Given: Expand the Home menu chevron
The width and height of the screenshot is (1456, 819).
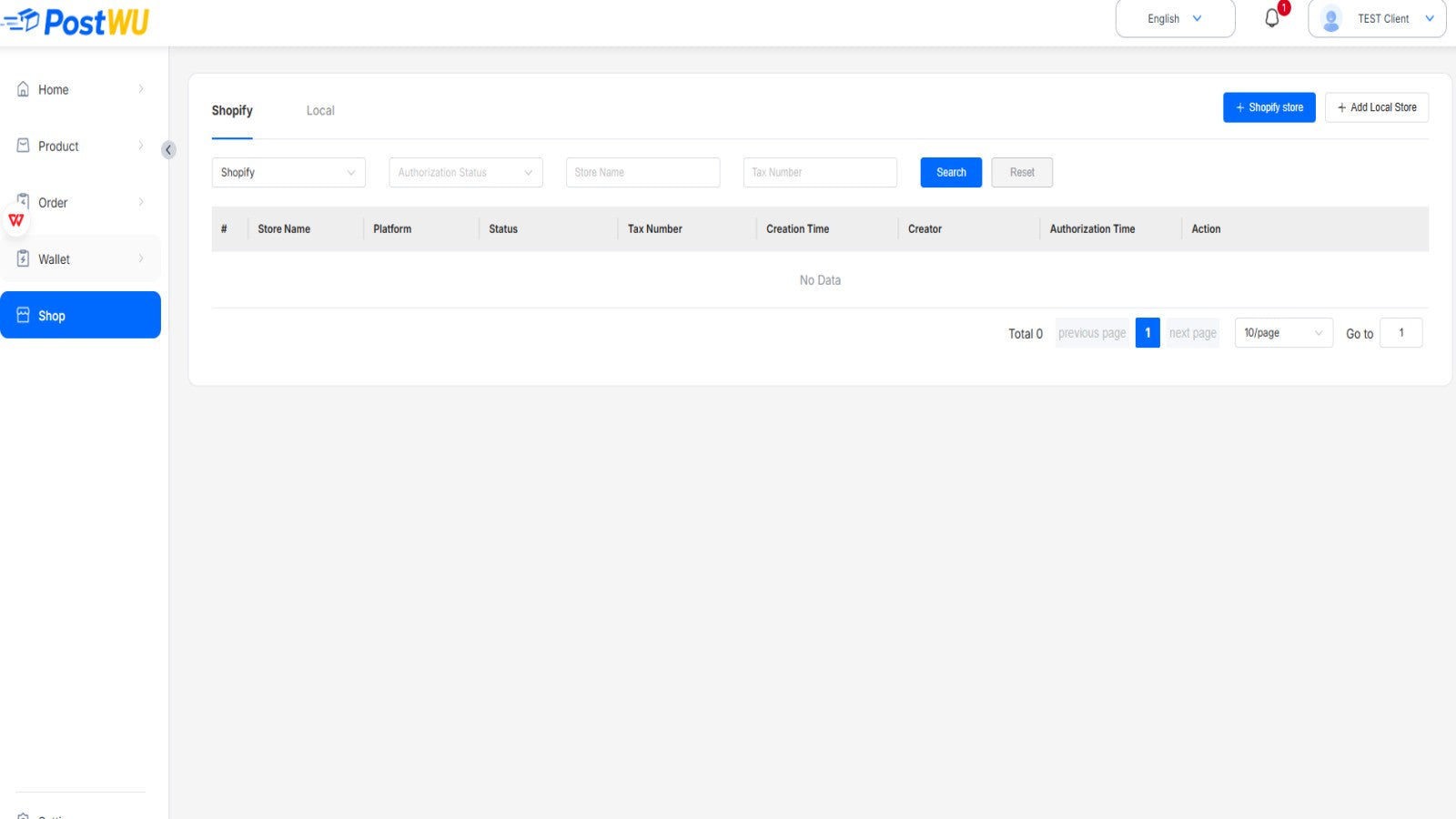Looking at the screenshot, I should pyautogui.click(x=141, y=89).
